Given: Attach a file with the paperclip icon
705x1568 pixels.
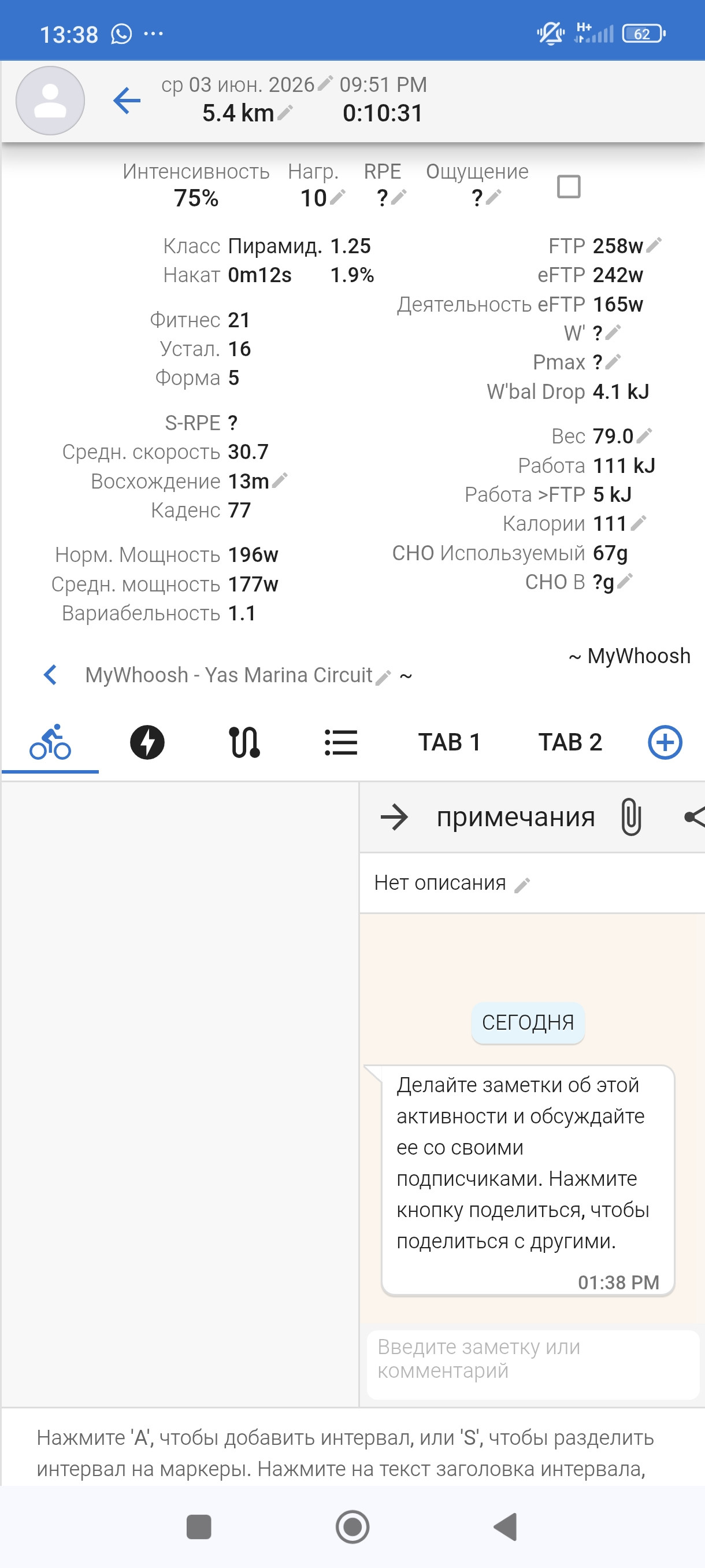Looking at the screenshot, I should click(631, 817).
